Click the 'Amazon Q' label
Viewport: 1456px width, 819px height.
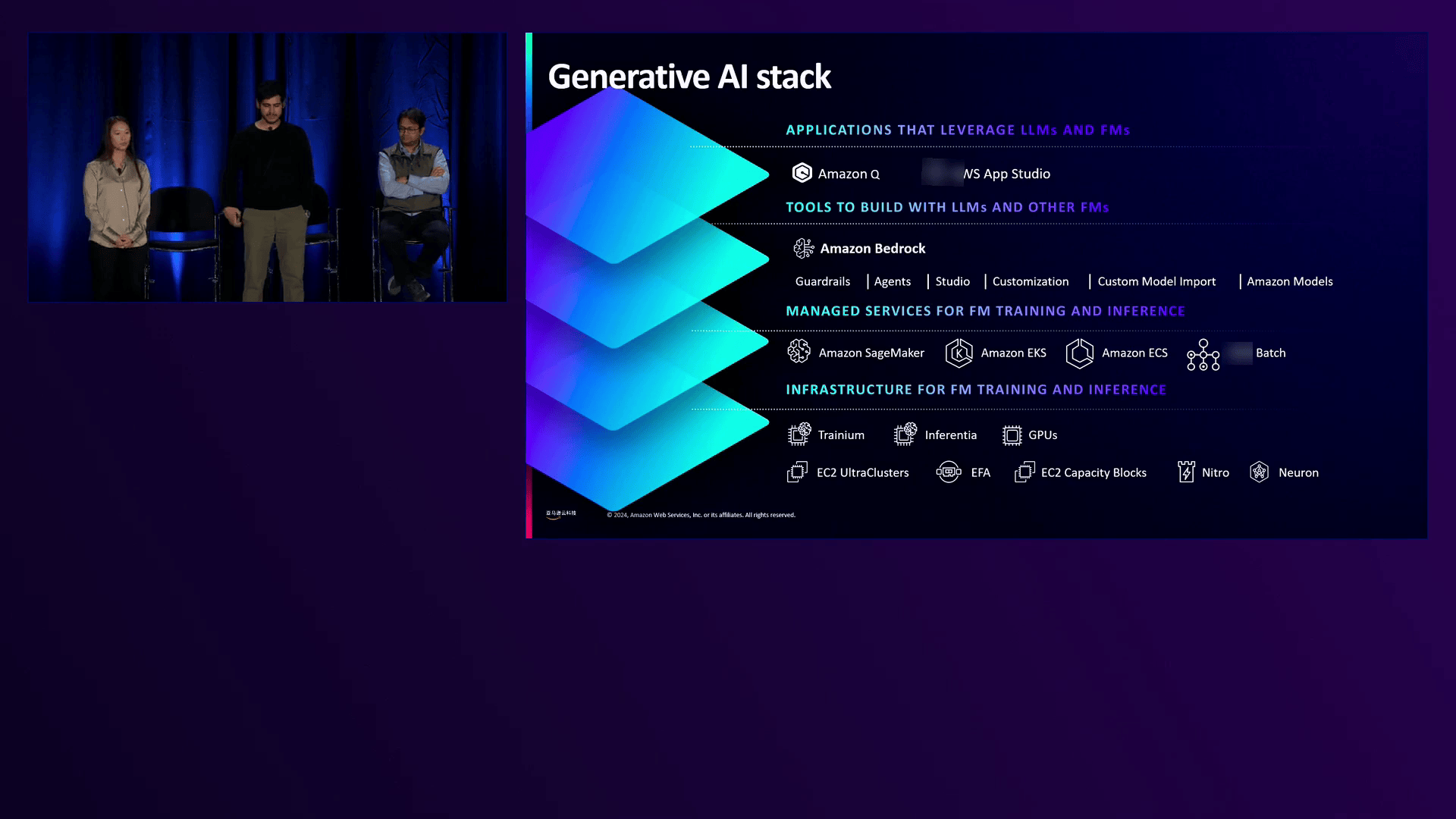849,174
